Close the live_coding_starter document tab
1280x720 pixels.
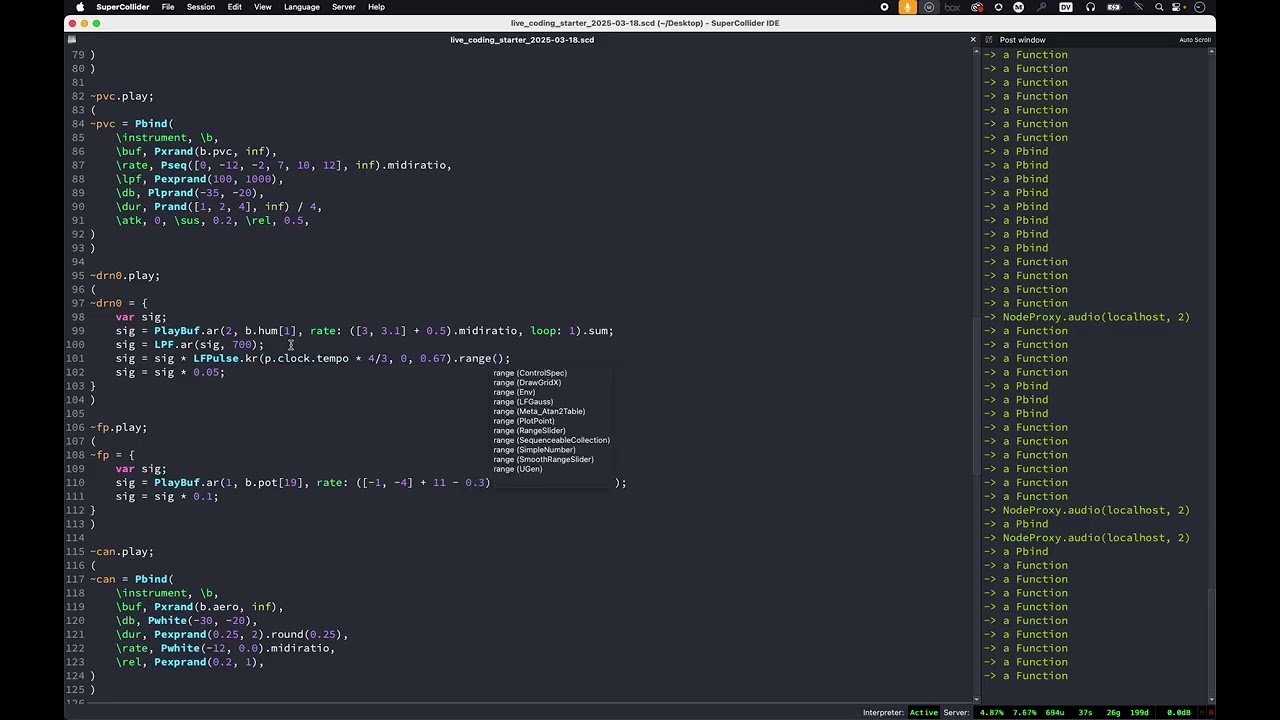pyautogui.click(x=973, y=40)
